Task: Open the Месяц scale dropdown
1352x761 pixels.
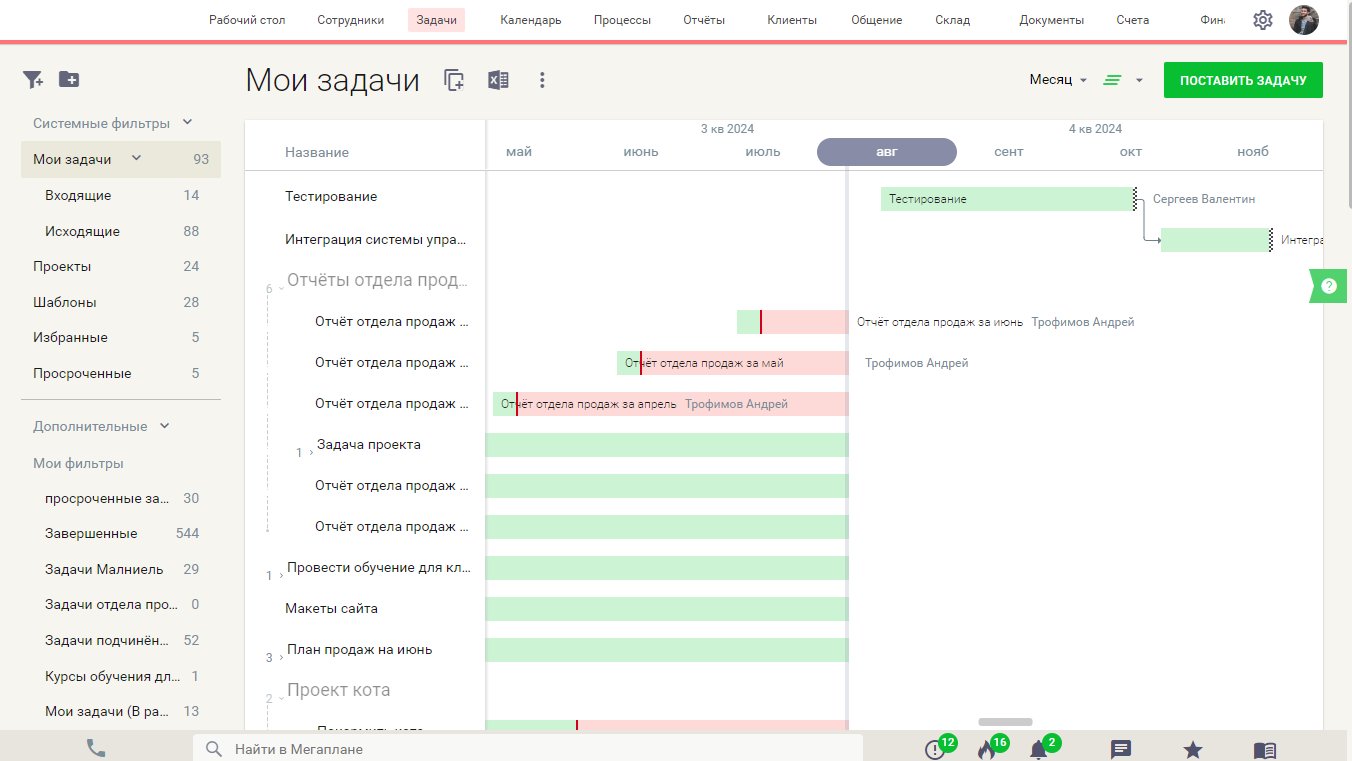Action: pos(1058,80)
